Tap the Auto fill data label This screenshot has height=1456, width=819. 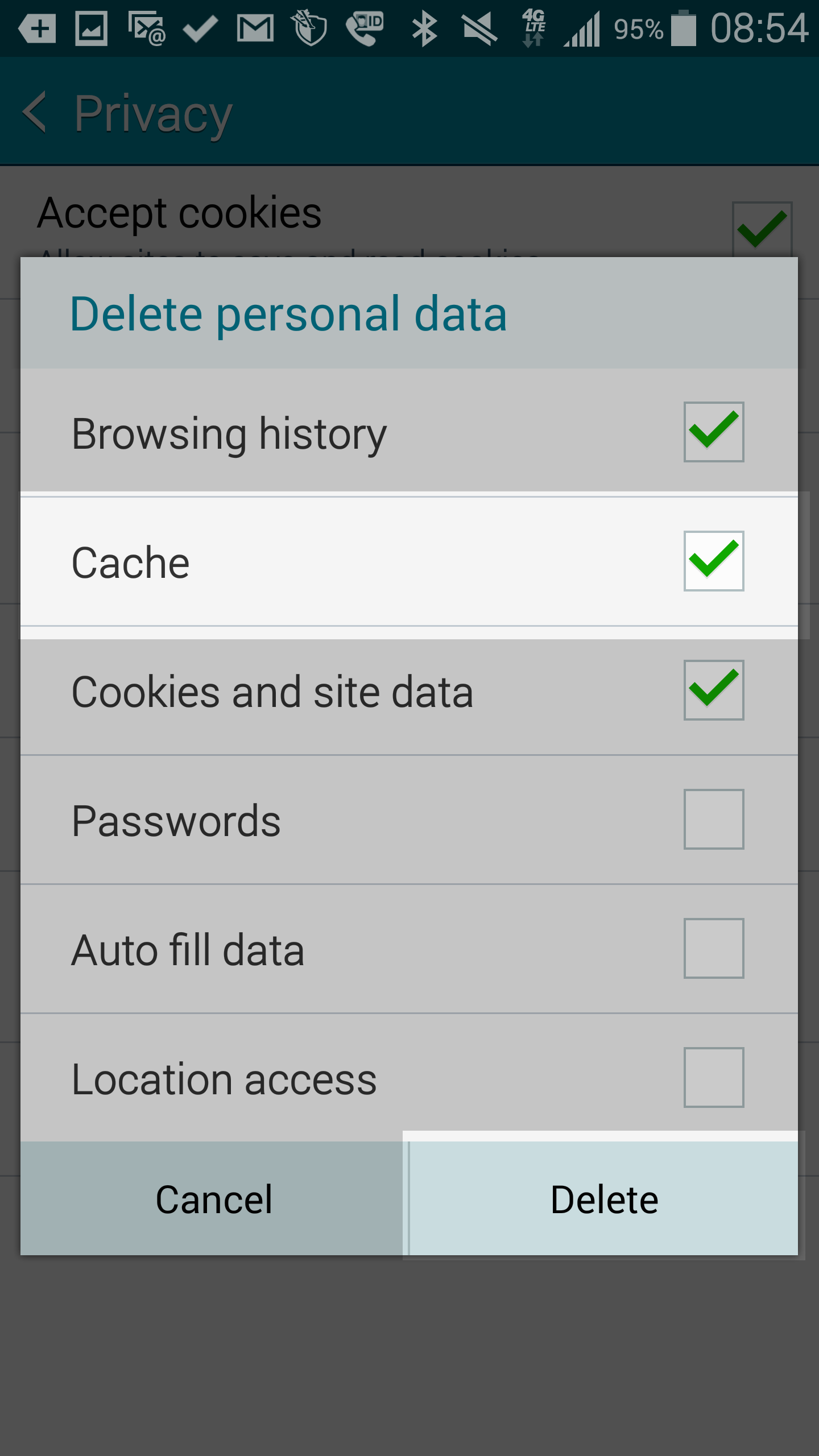pyautogui.click(x=188, y=950)
